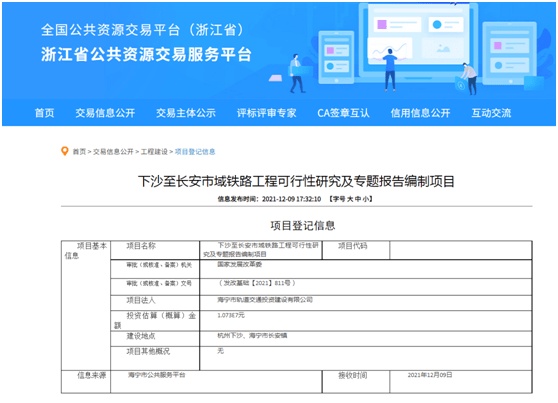Screen dimensions: 558x403
Task: Open 信用信息公开 navigation item
Action: click(x=420, y=113)
